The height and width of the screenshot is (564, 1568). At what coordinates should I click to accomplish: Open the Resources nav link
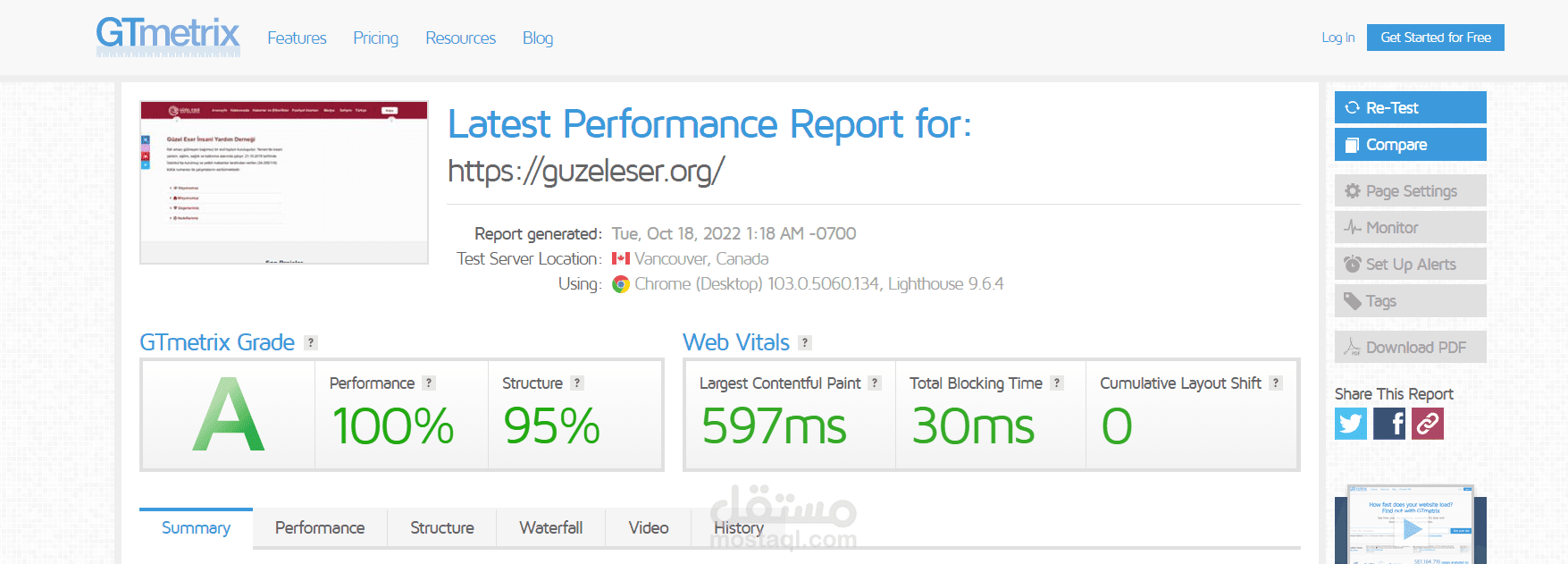(460, 38)
